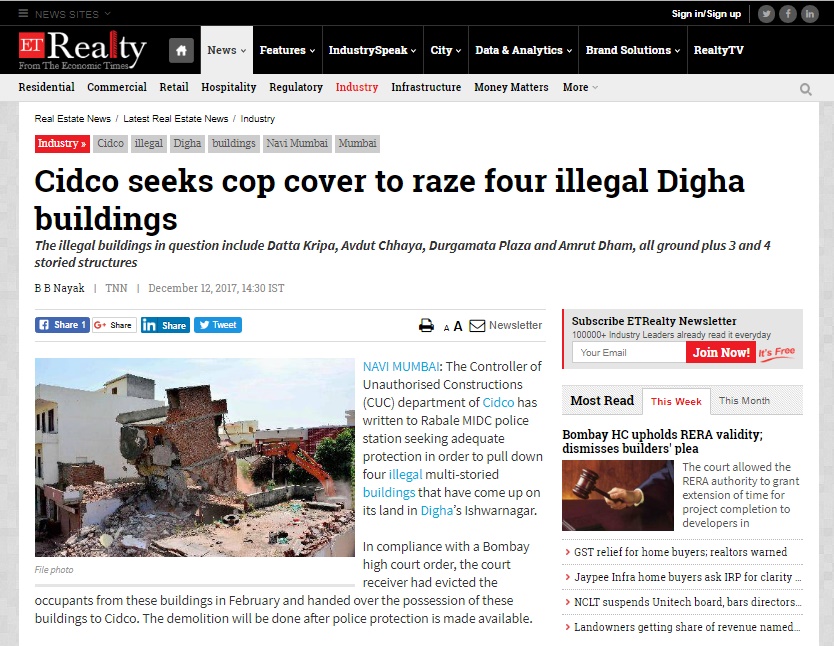The image size is (834, 646).
Task: Click illegal link in article body
Action: coord(405,475)
